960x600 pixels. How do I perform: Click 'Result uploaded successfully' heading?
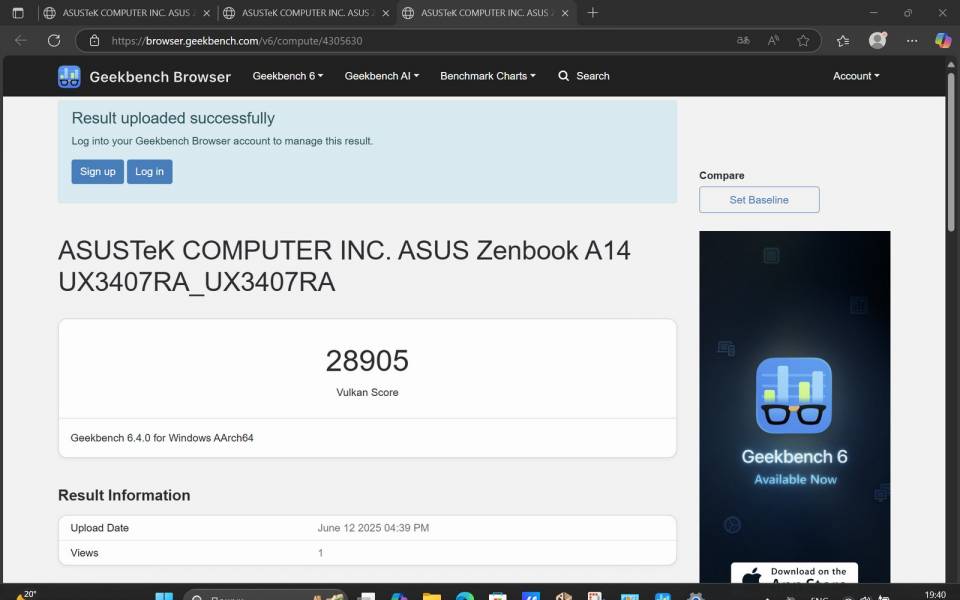[173, 118]
